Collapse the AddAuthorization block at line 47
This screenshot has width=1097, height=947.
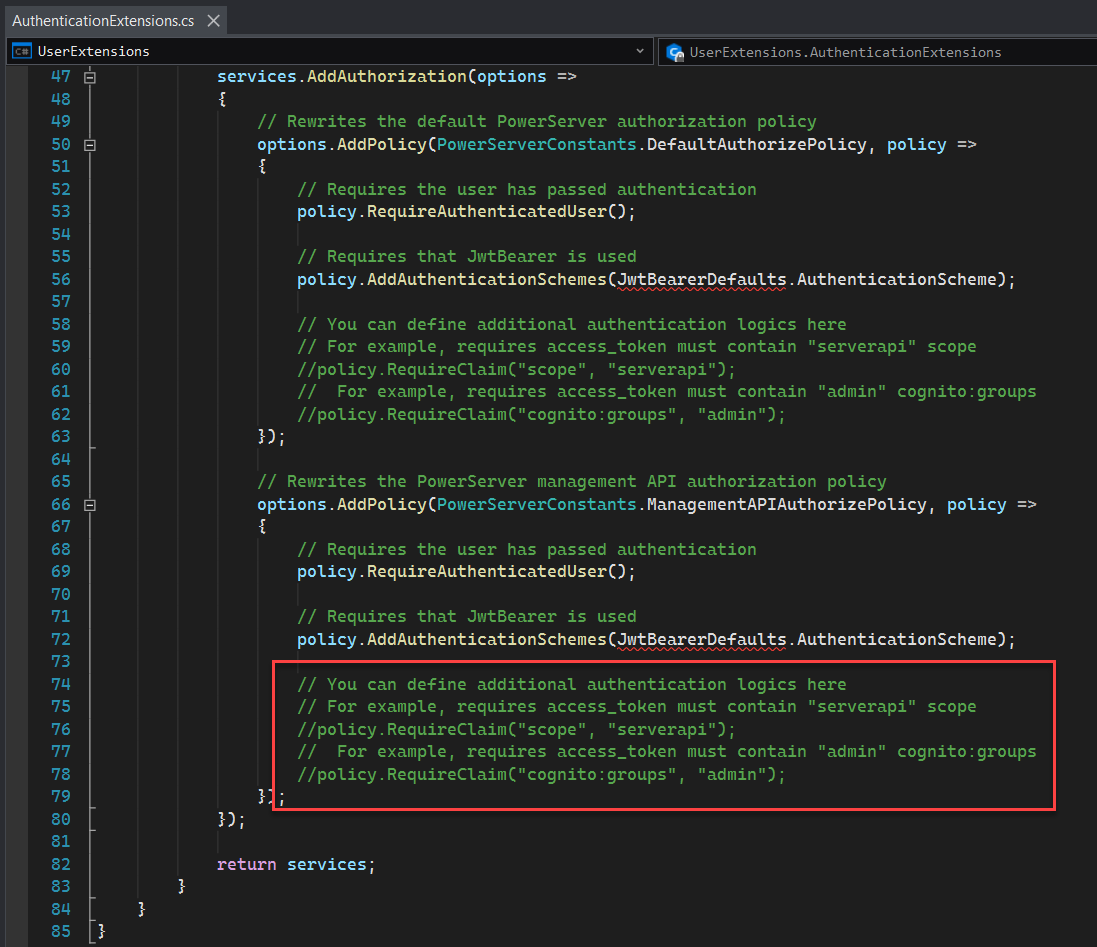(x=90, y=77)
